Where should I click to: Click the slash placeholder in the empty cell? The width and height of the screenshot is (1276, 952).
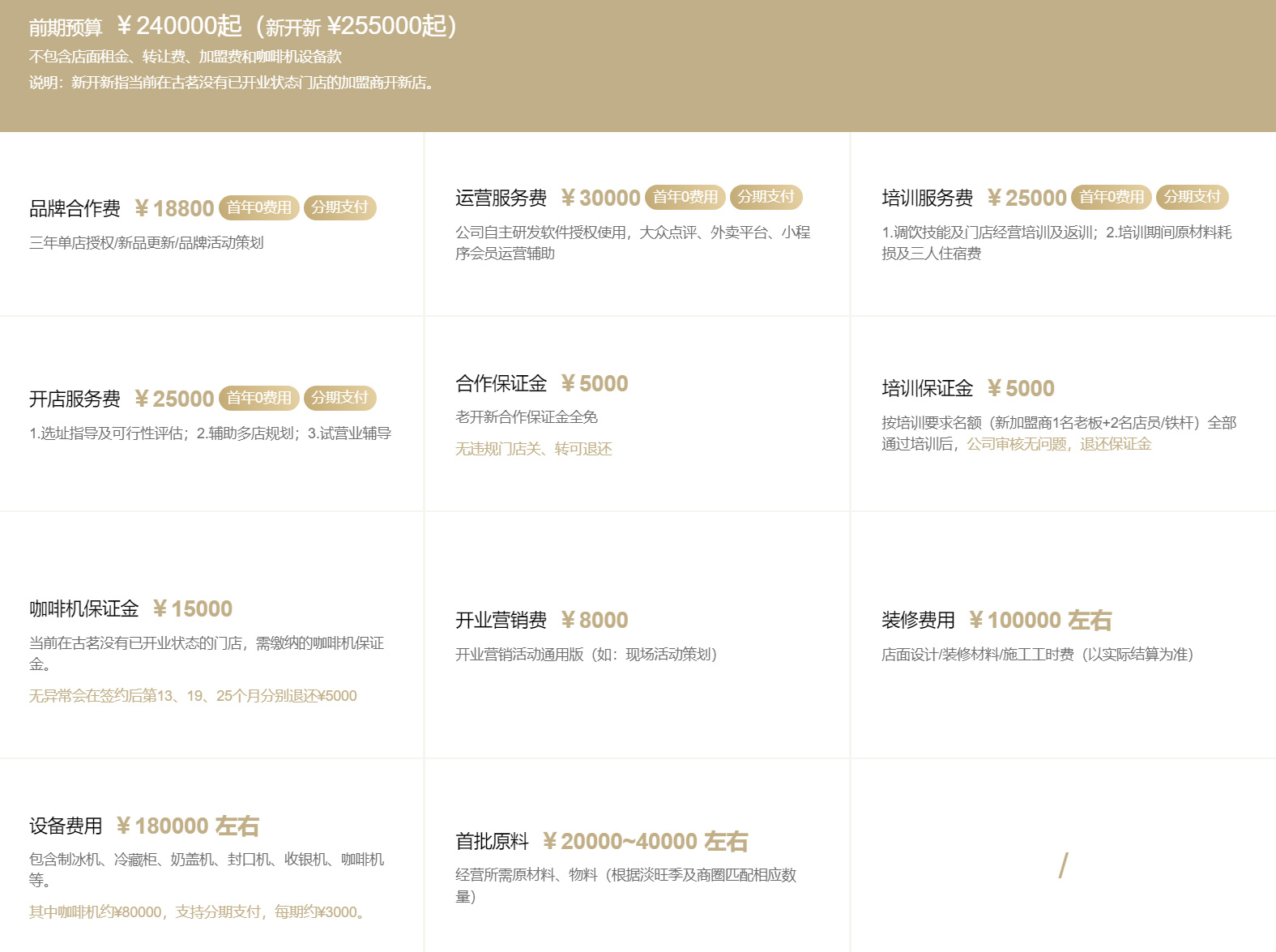click(x=1063, y=865)
